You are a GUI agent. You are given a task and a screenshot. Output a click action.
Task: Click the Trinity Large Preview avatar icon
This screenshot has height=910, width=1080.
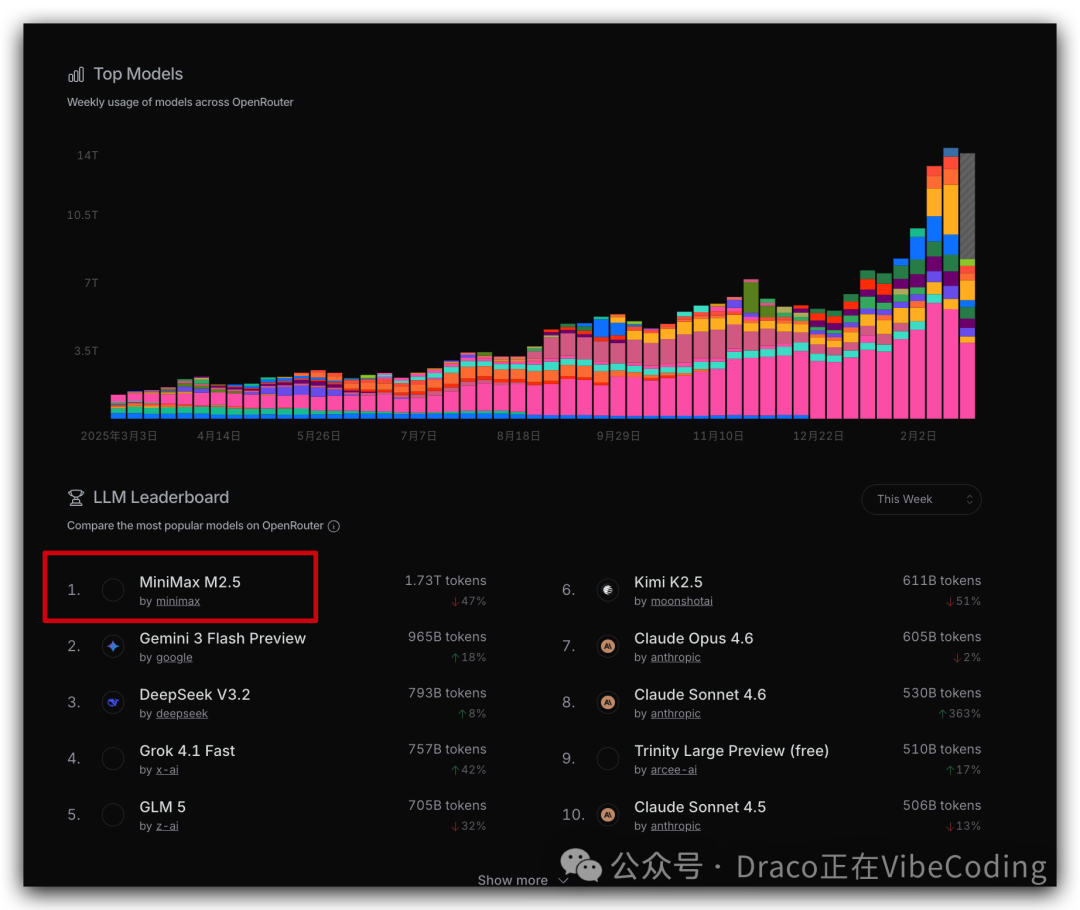(608, 758)
